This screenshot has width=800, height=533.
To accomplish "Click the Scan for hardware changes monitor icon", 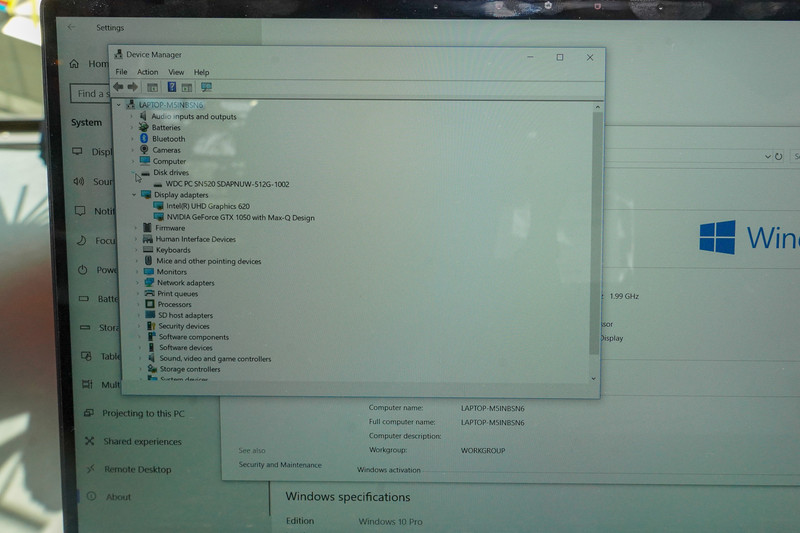I will (206, 87).
